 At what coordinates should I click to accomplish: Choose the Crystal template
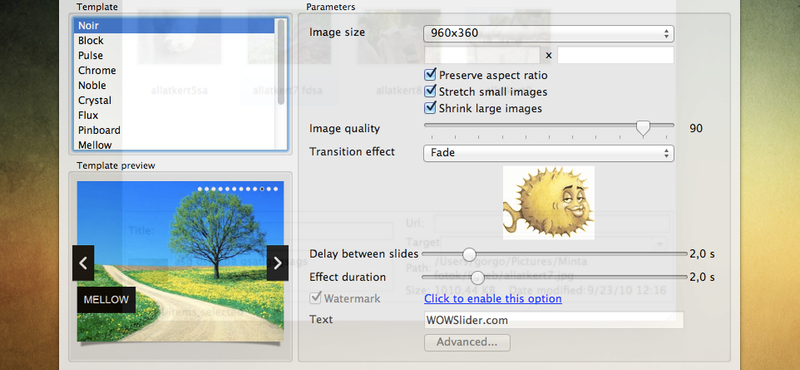(173, 101)
